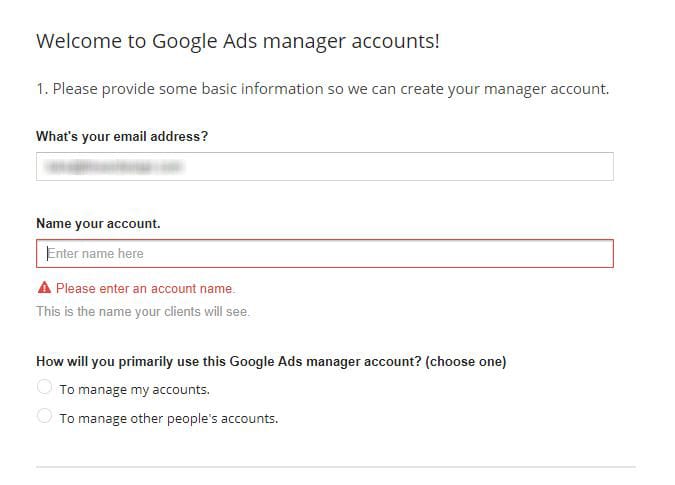The width and height of the screenshot is (675, 485).
Task: Click the 'Name your account.' label
Action: pyautogui.click(x=98, y=224)
